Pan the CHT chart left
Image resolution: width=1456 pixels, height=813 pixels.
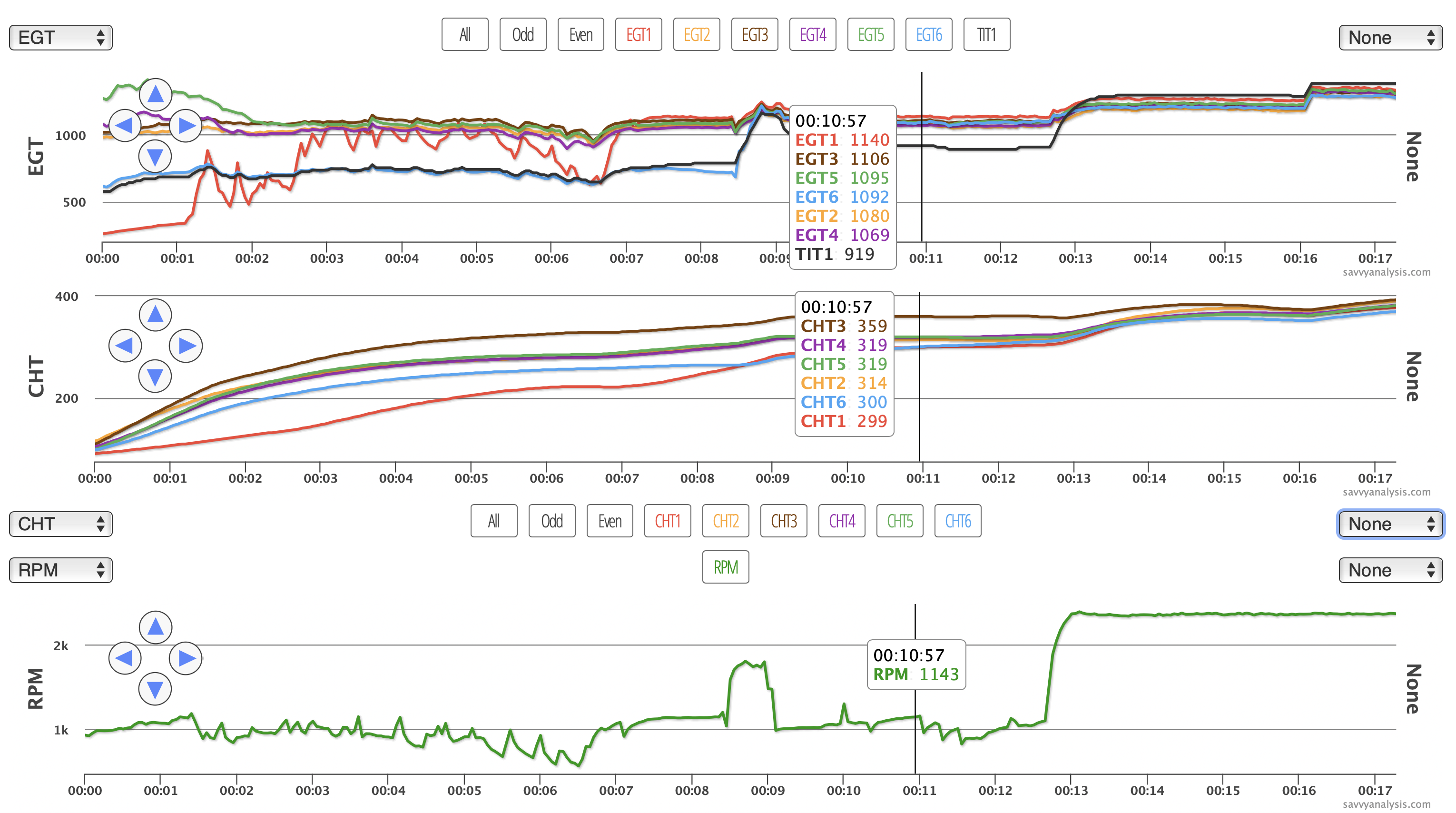pyautogui.click(x=125, y=346)
